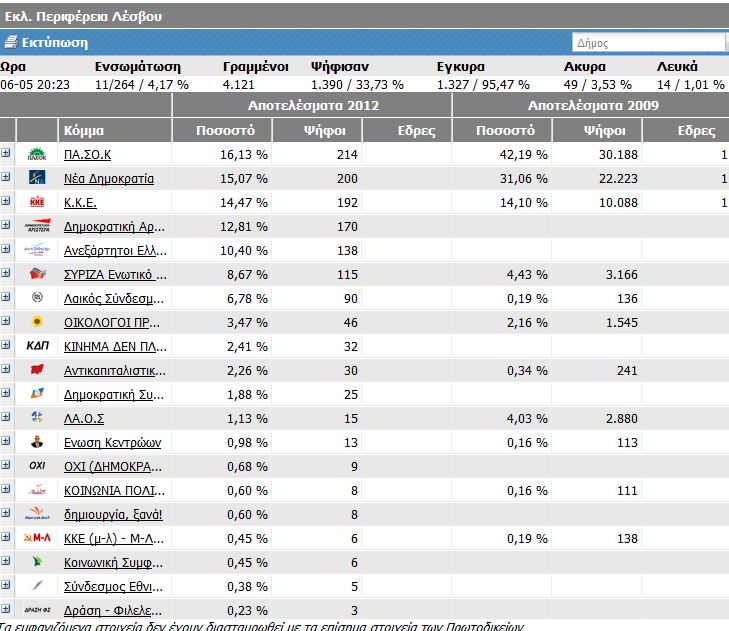Click the red Αντικαπιταλιστικ... logo
Viewport: 729px width, 631px height.
click(x=37, y=370)
